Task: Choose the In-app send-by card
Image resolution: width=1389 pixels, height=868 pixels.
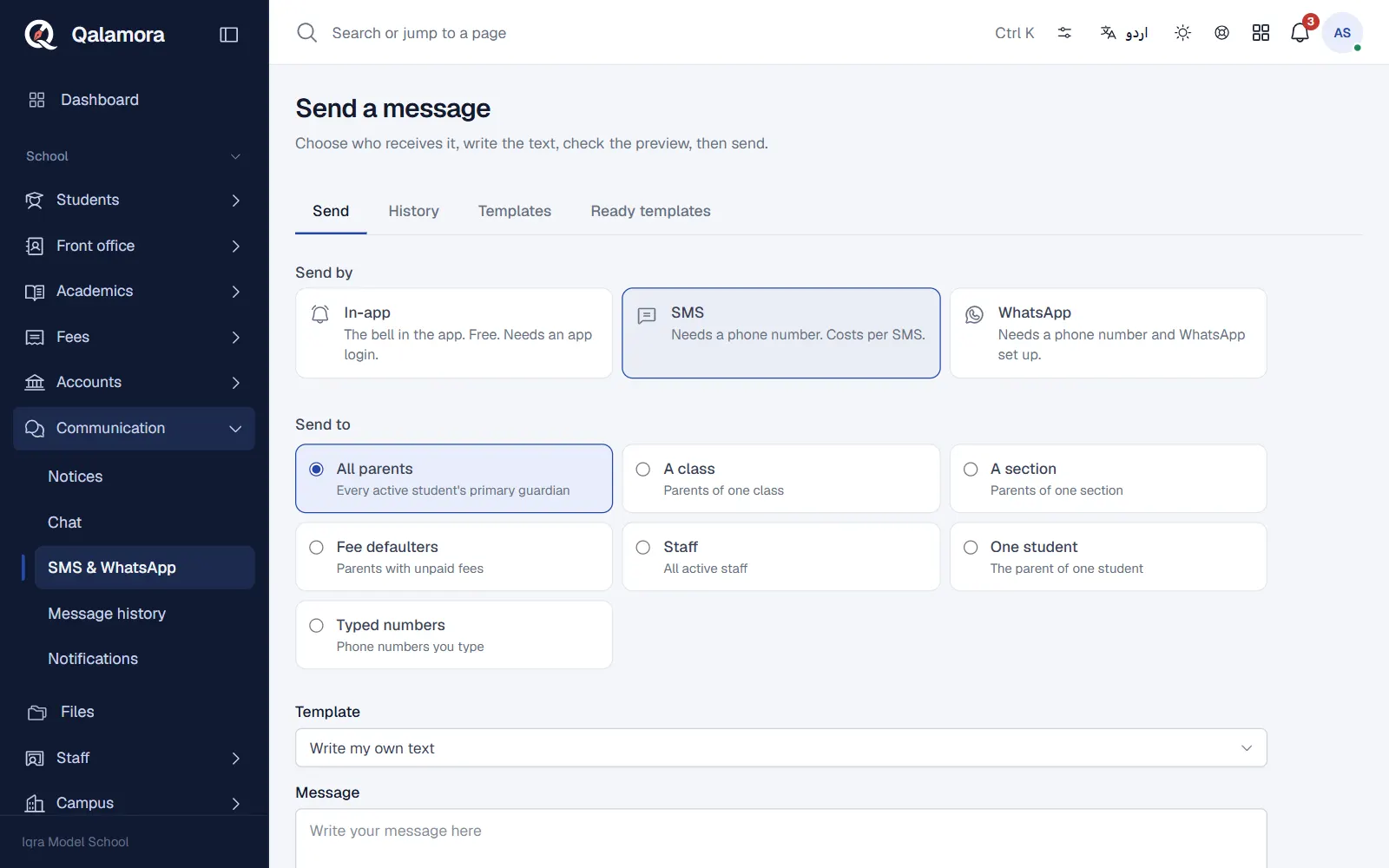Action: (x=454, y=333)
